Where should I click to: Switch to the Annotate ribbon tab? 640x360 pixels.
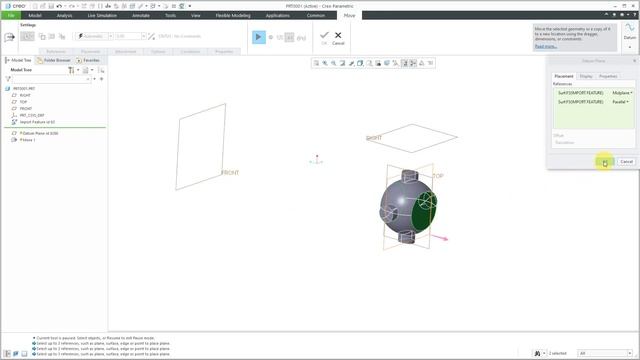(141, 16)
